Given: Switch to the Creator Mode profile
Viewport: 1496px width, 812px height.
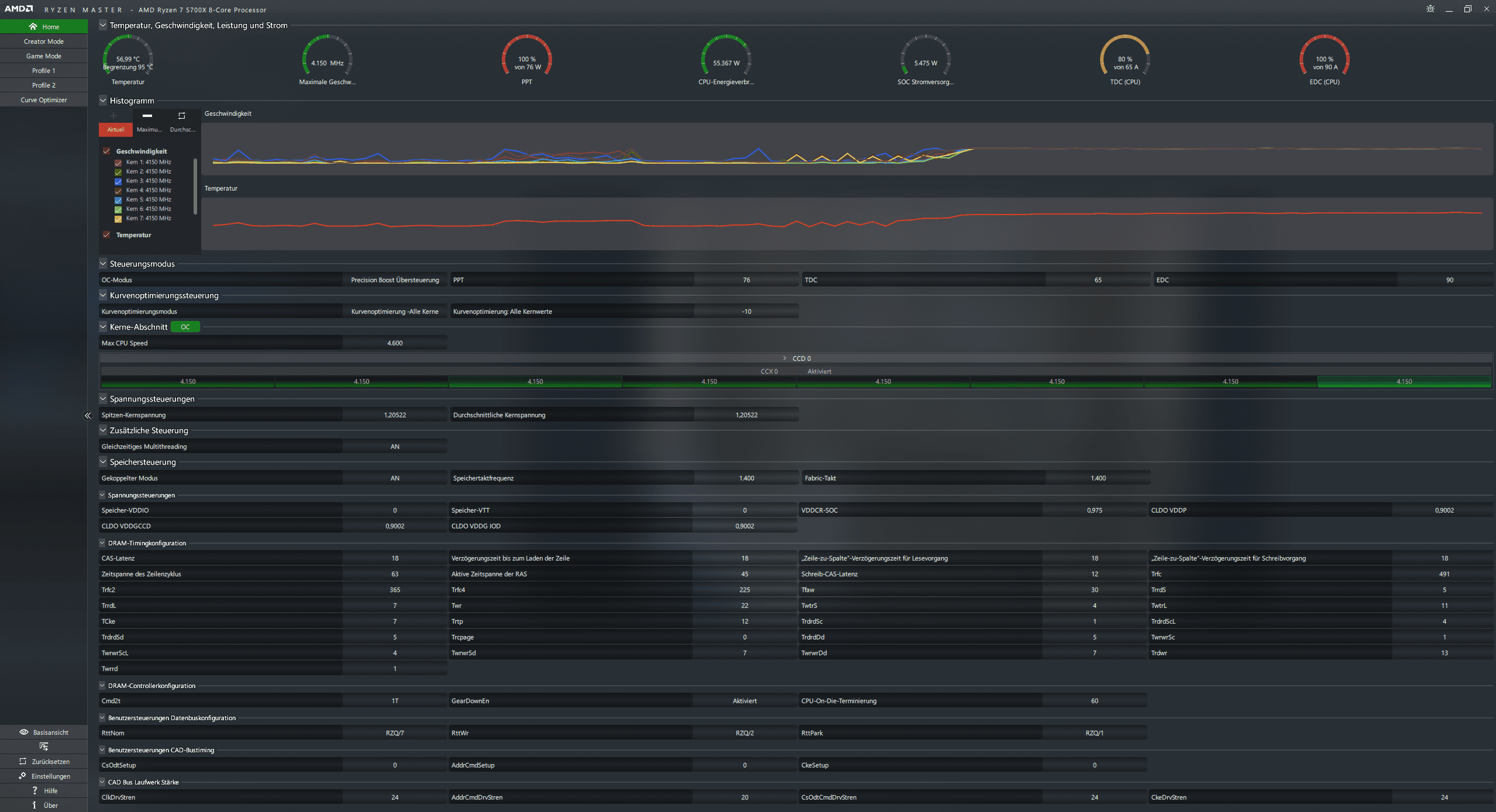Looking at the screenshot, I should [44, 42].
